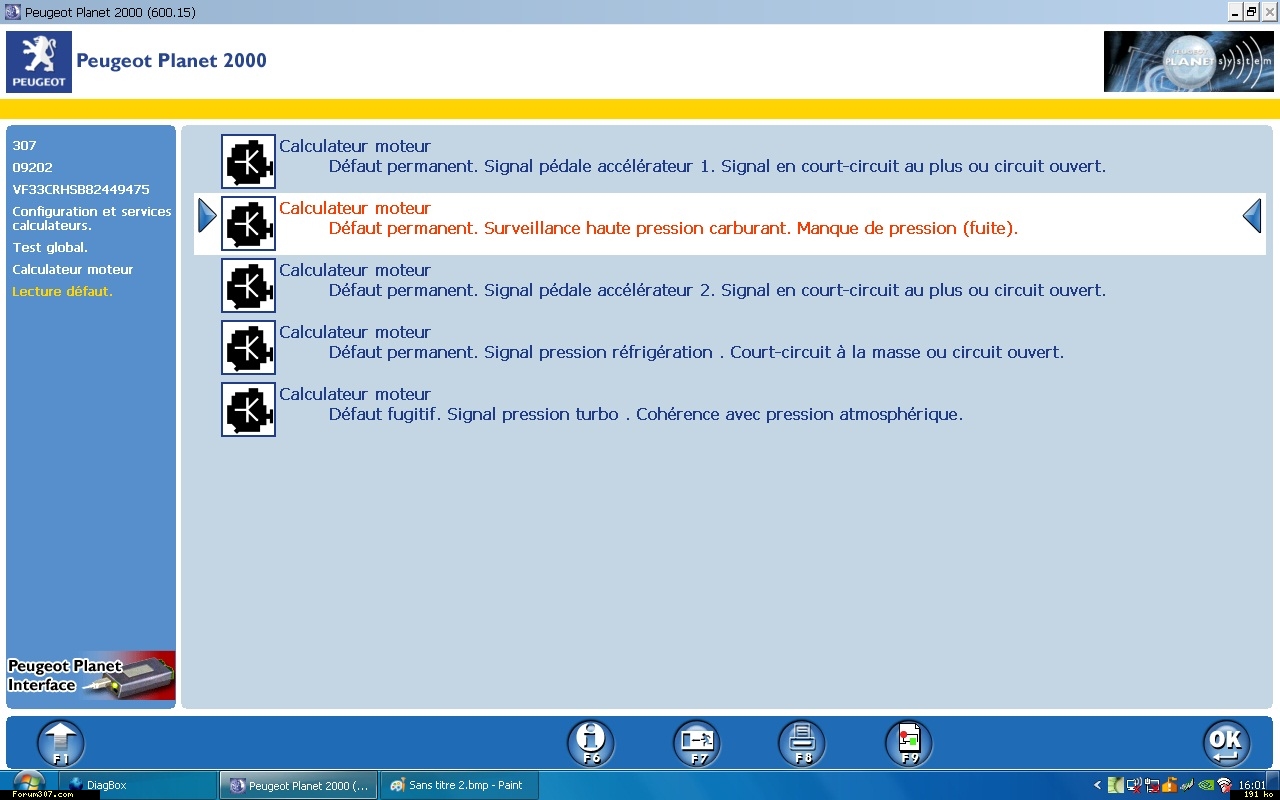Click blue arrow to the right of the selected fault row
This screenshot has height=800, width=1280.
tap(1252, 216)
